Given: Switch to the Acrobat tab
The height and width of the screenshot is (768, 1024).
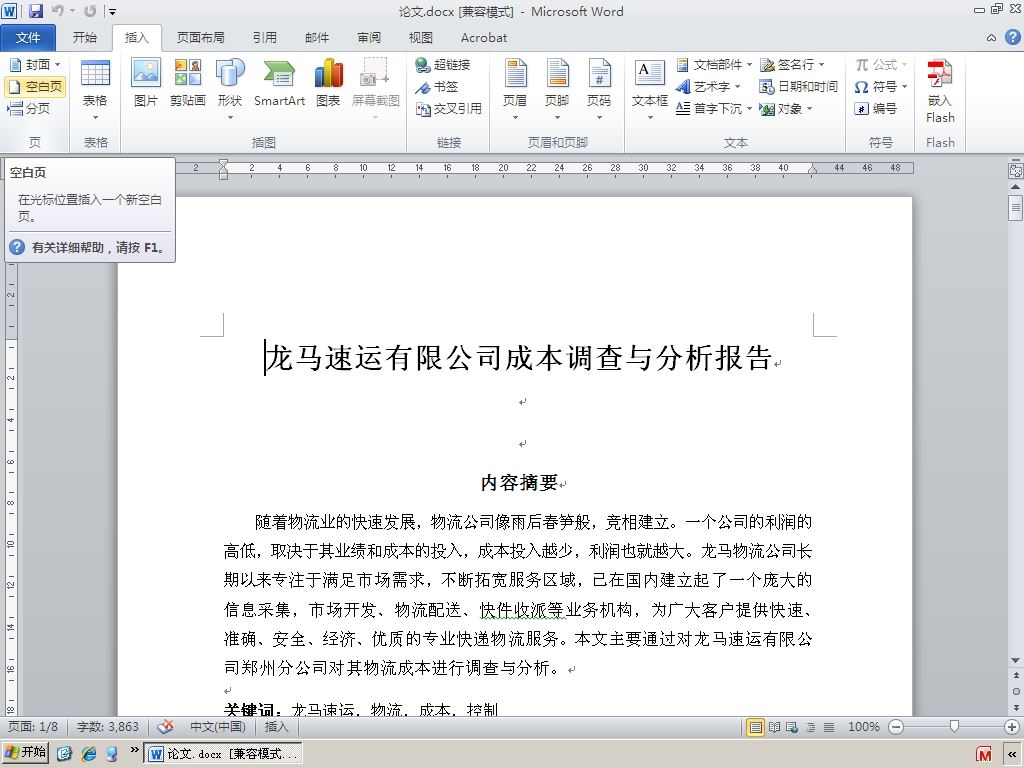Looking at the screenshot, I should (x=484, y=38).
